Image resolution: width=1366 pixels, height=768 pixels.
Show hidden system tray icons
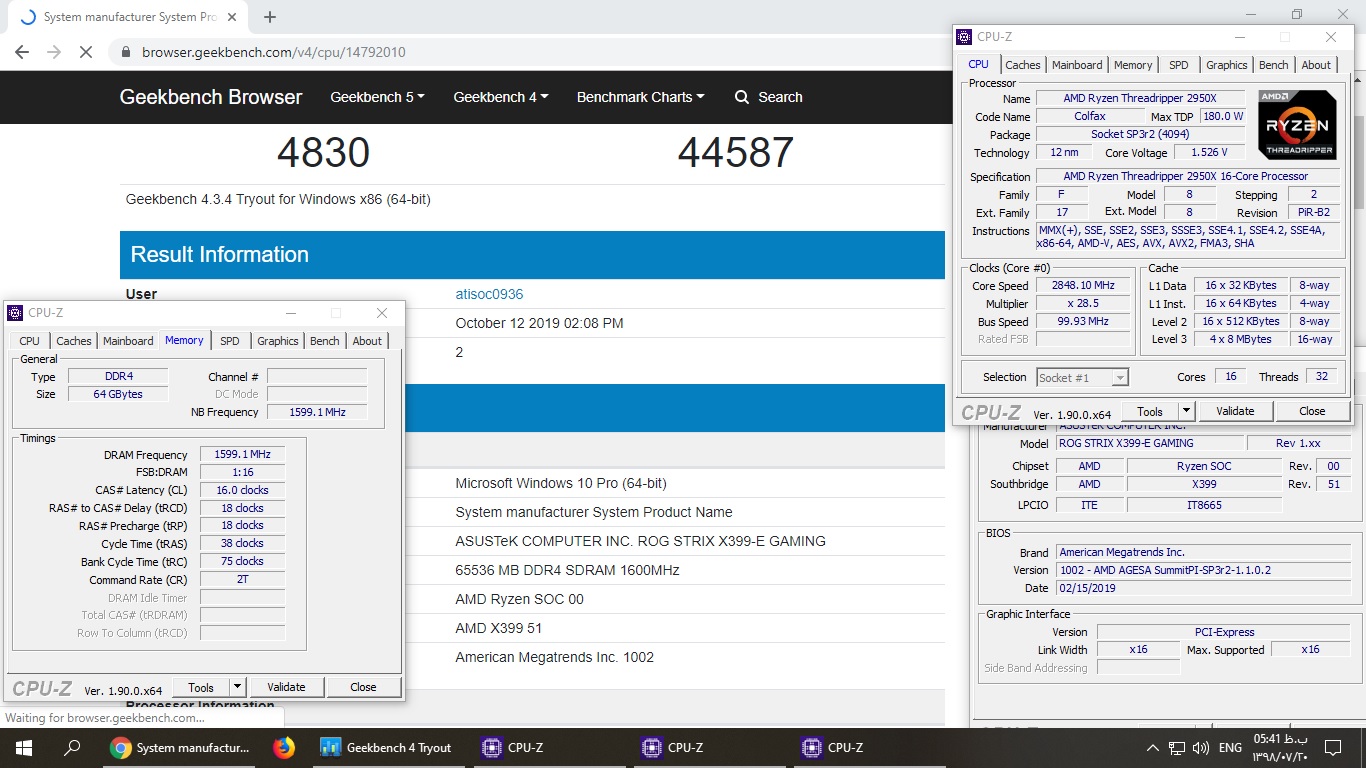[1153, 748]
